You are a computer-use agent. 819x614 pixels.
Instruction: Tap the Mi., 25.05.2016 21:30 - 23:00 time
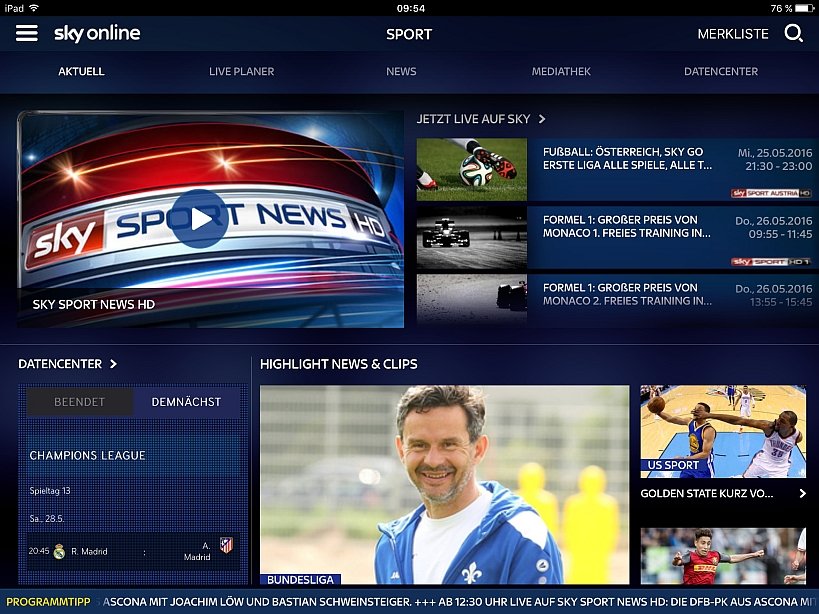click(x=775, y=160)
